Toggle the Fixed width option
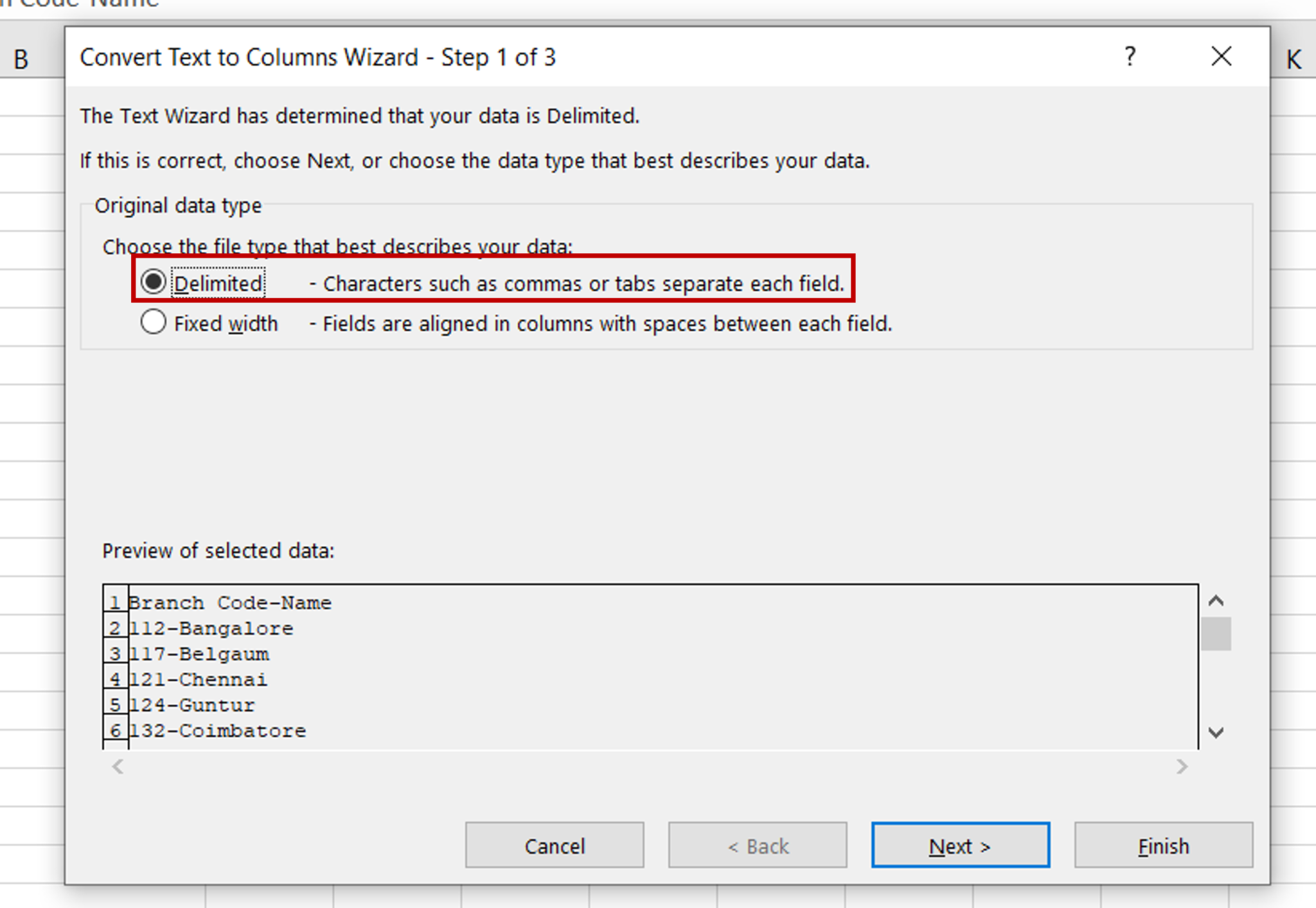This screenshot has height=908, width=1316. tap(152, 321)
